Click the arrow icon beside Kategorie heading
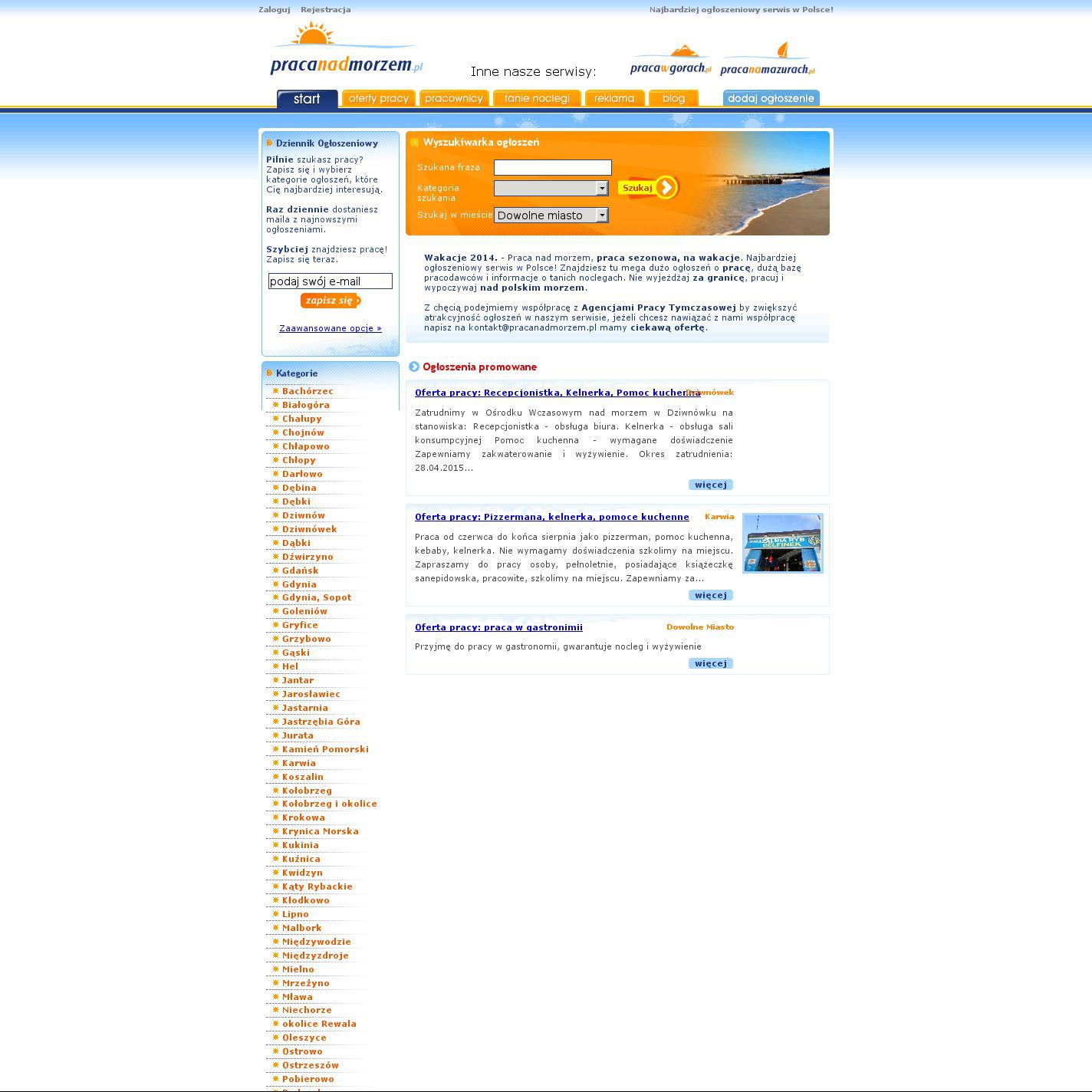The width and height of the screenshot is (1092, 1092). click(269, 373)
